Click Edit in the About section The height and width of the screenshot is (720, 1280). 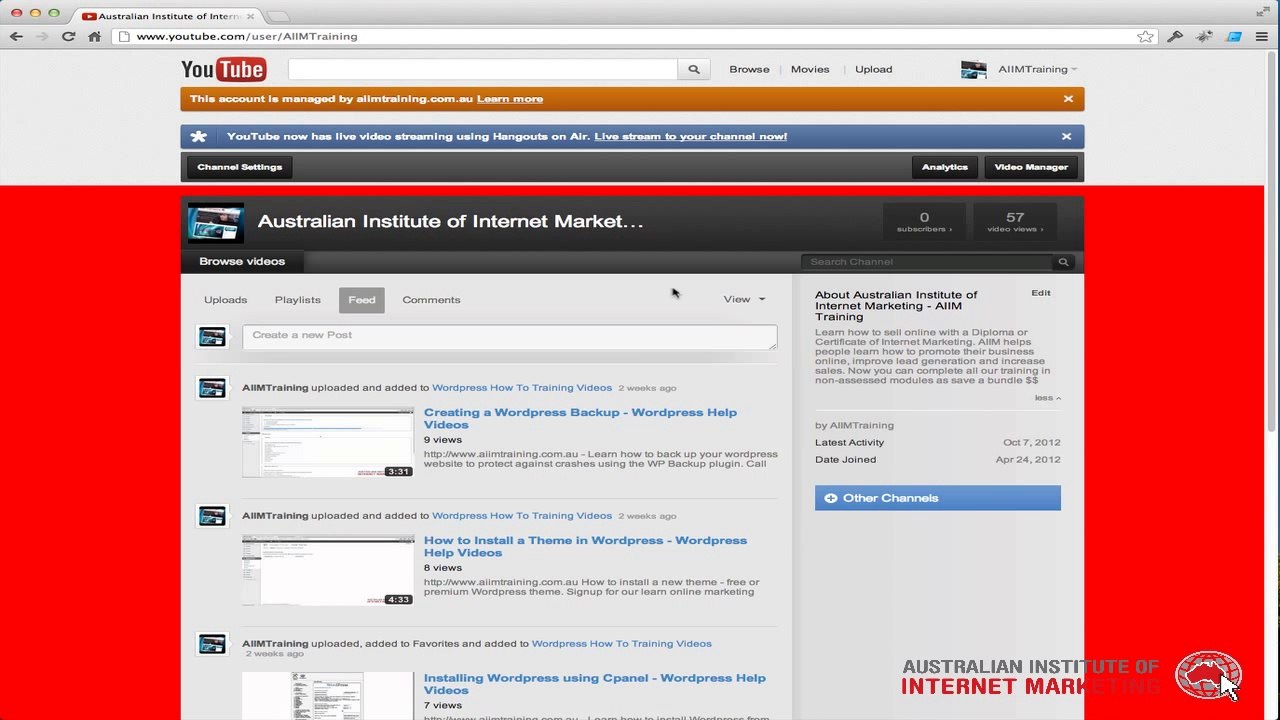coord(1041,293)
